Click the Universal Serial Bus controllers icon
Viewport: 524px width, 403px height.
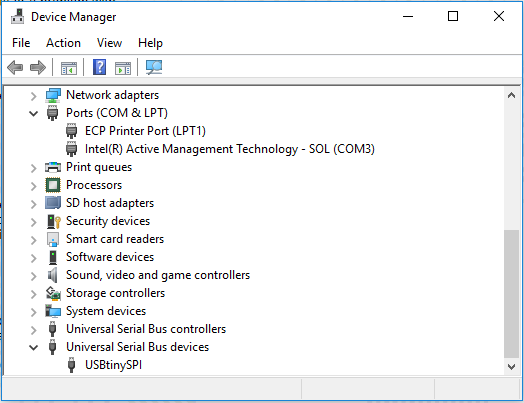click(52, 329)
